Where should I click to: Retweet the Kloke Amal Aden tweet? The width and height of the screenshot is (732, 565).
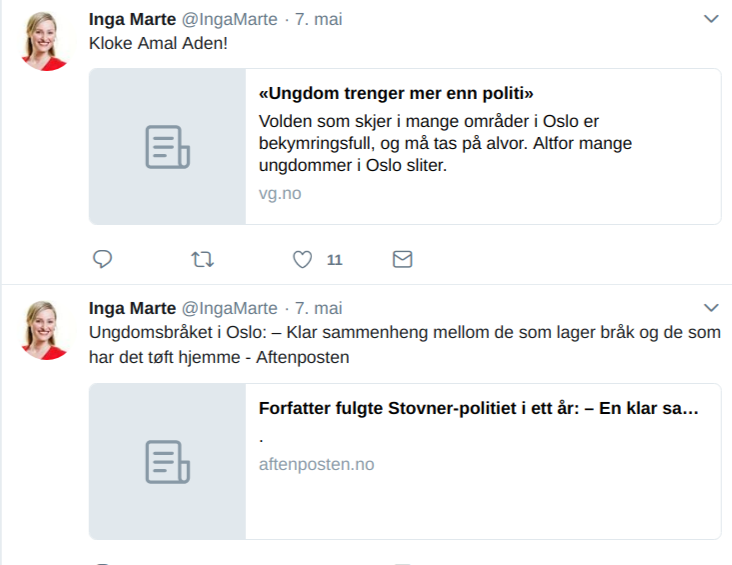(202, 260)
